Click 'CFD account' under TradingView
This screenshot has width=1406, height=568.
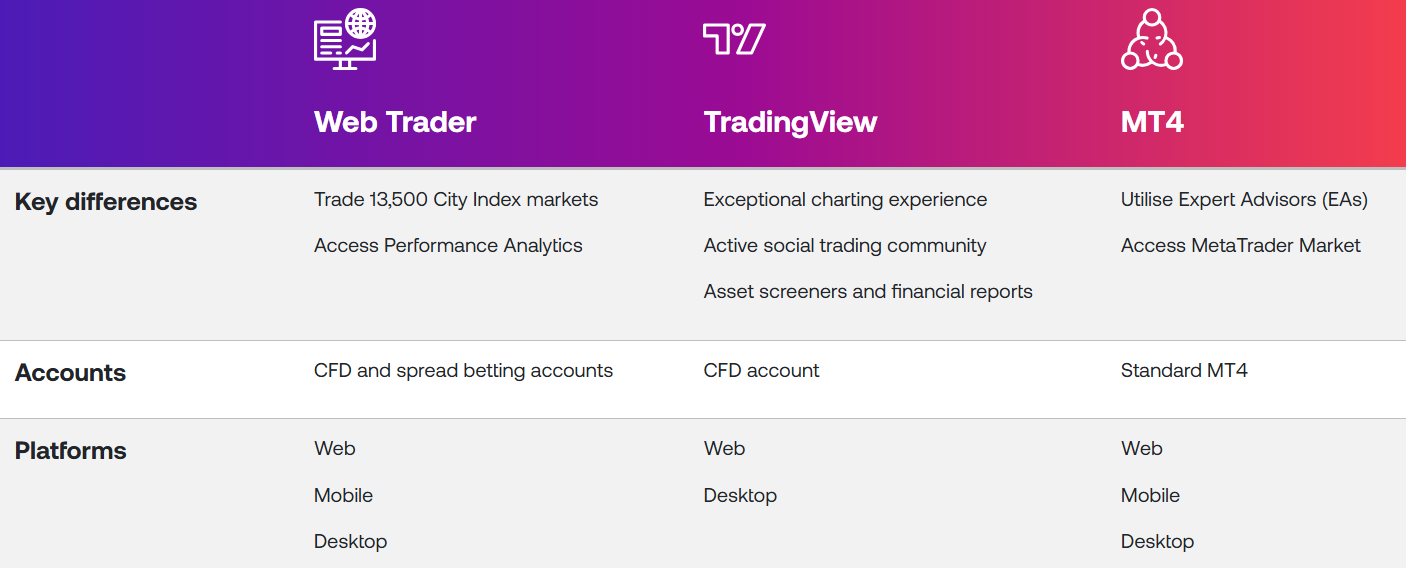point(761,371)
